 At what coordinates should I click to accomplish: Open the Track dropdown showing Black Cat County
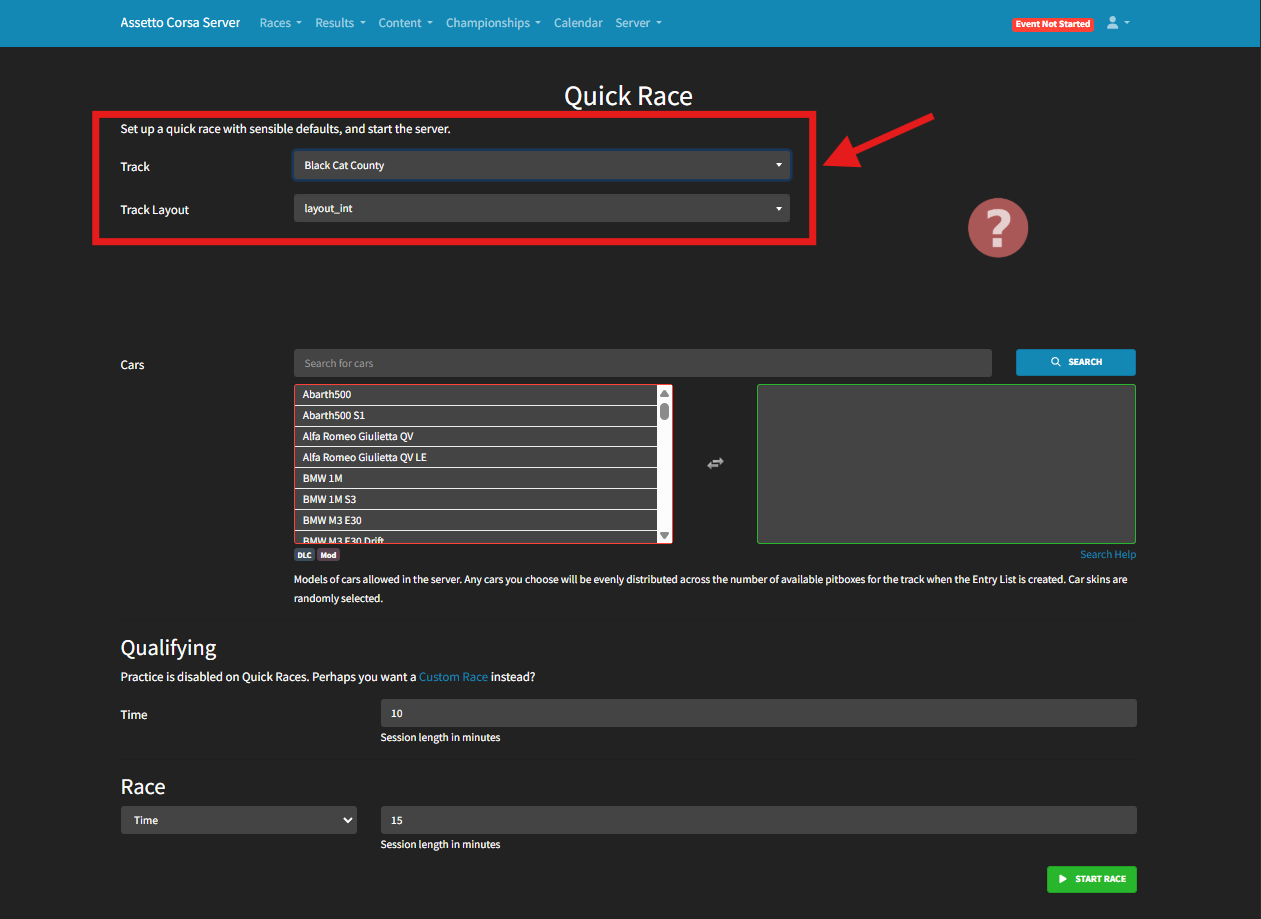(x=541, y=165)
